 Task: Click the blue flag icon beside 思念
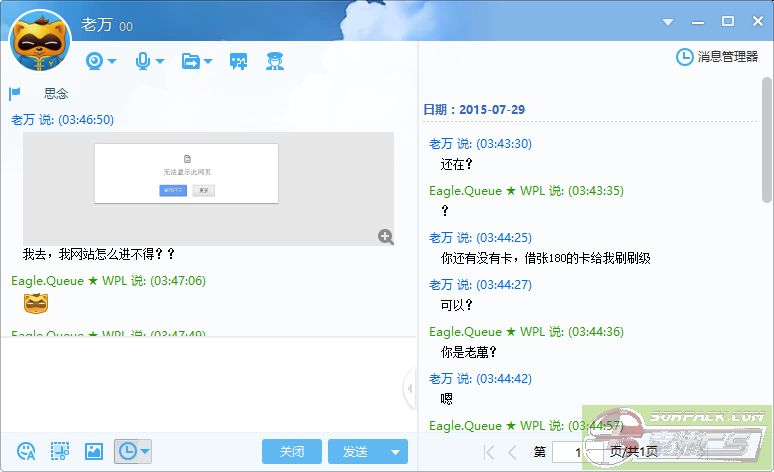(x=14, y=93)
